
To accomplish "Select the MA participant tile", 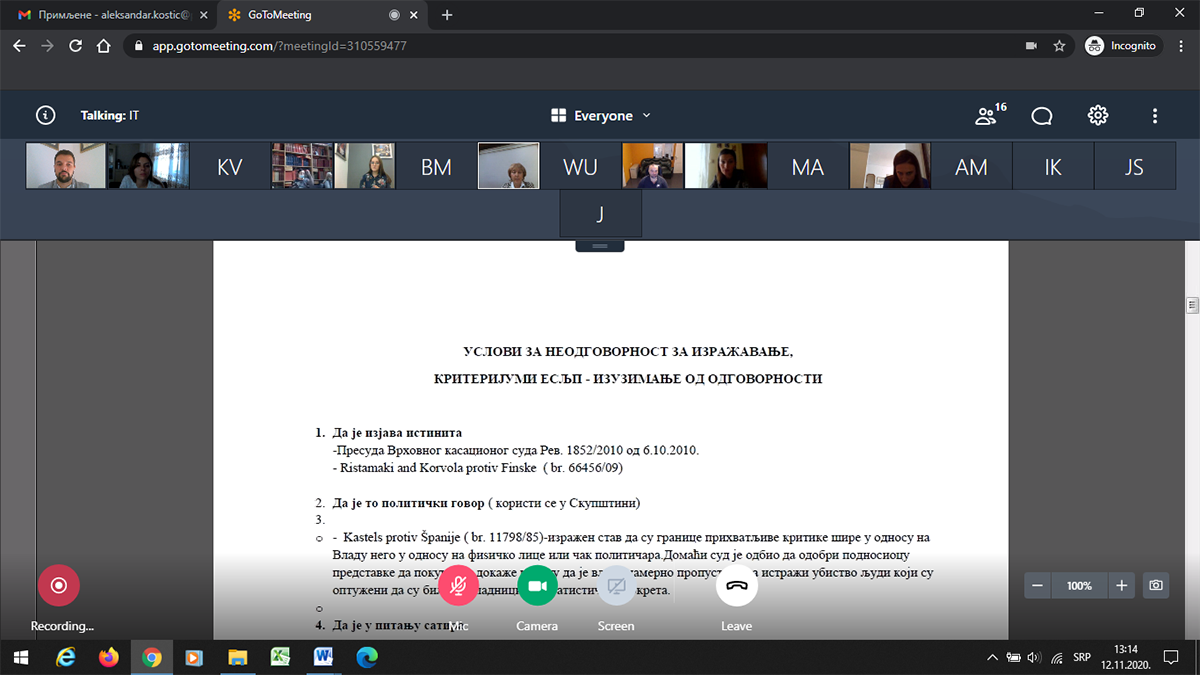I will click(808, 166).
